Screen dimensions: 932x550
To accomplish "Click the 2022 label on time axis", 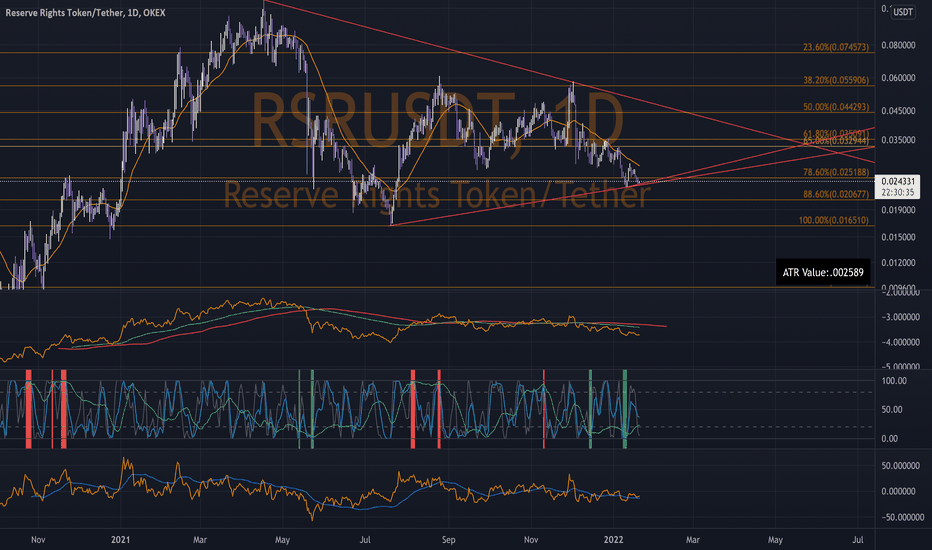I will 613,540.
